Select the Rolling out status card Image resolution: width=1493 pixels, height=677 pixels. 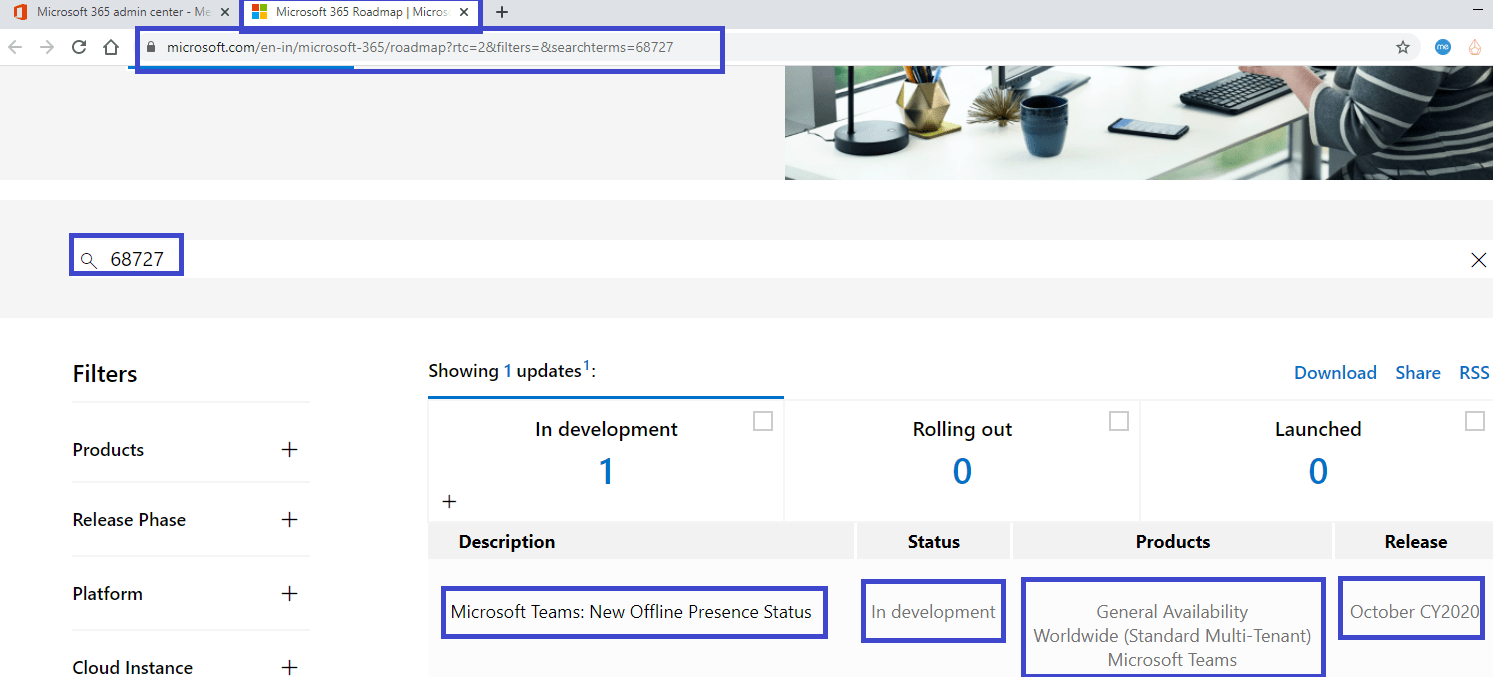[962, 459]
